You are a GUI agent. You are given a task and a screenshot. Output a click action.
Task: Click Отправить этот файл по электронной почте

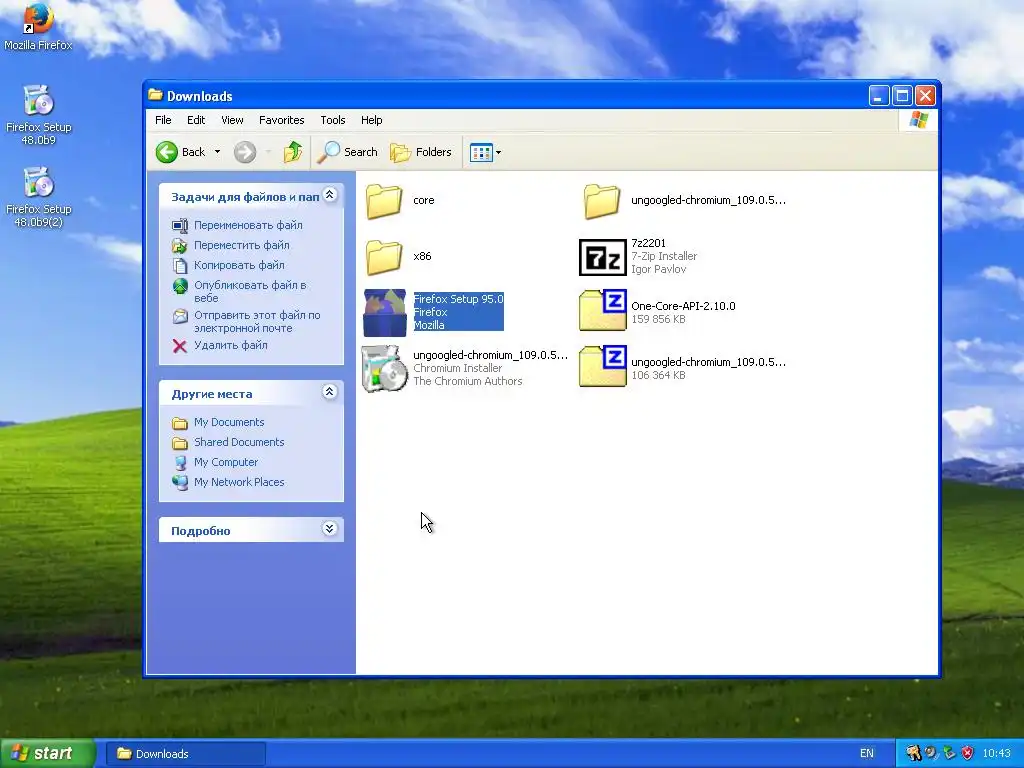[257, 321]
